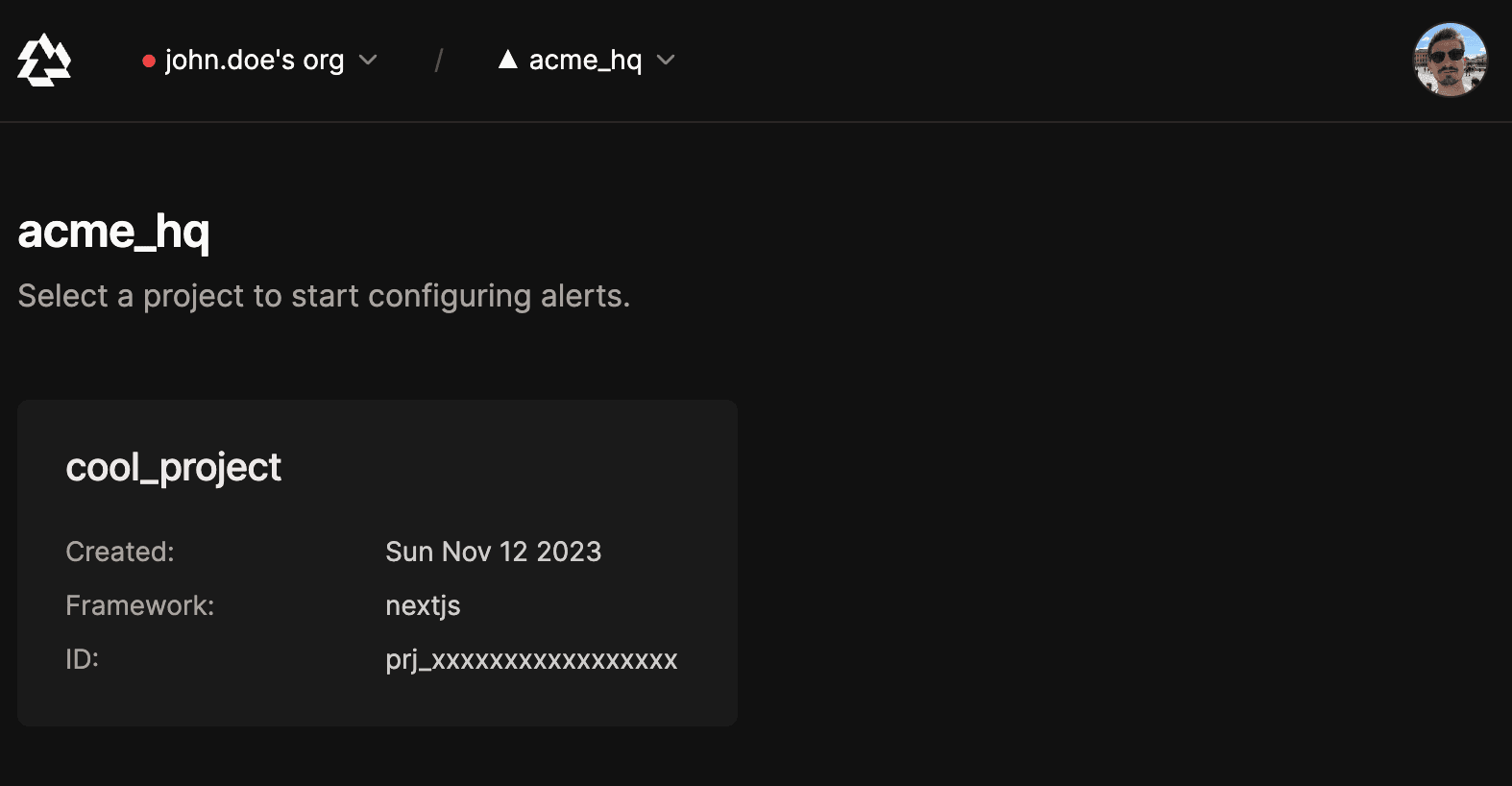Expand the chevron next to john.doe's org

click(x=368, y=60)
